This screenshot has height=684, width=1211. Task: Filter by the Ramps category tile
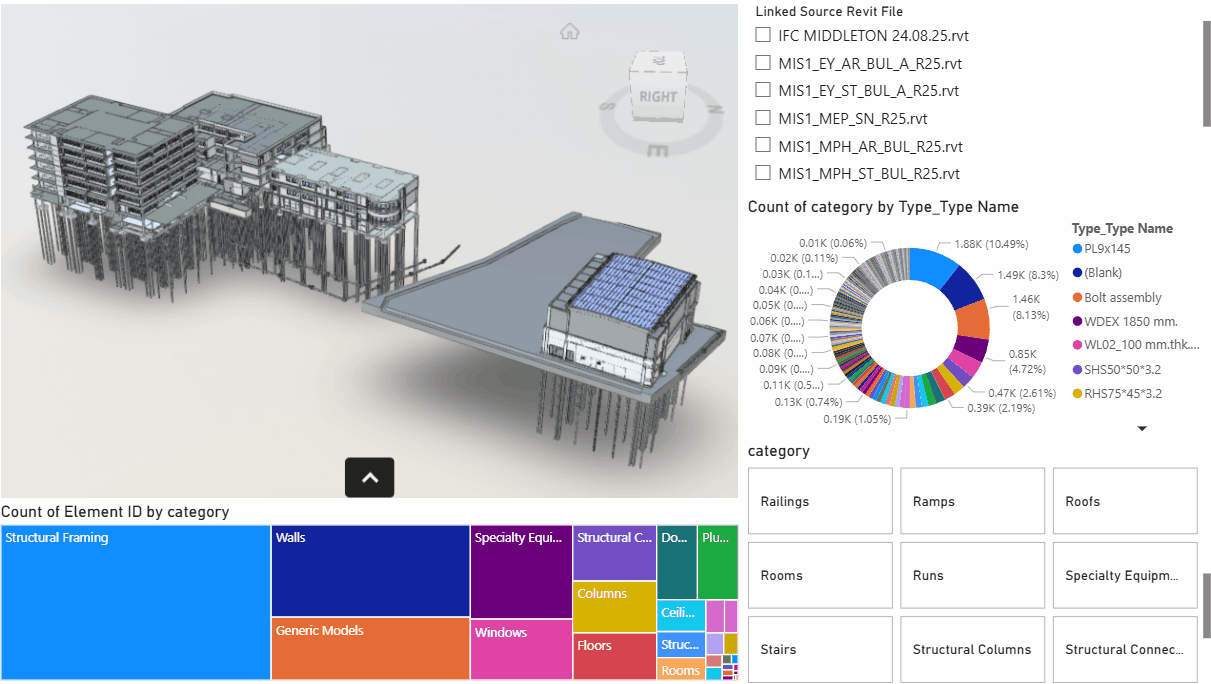972,501
